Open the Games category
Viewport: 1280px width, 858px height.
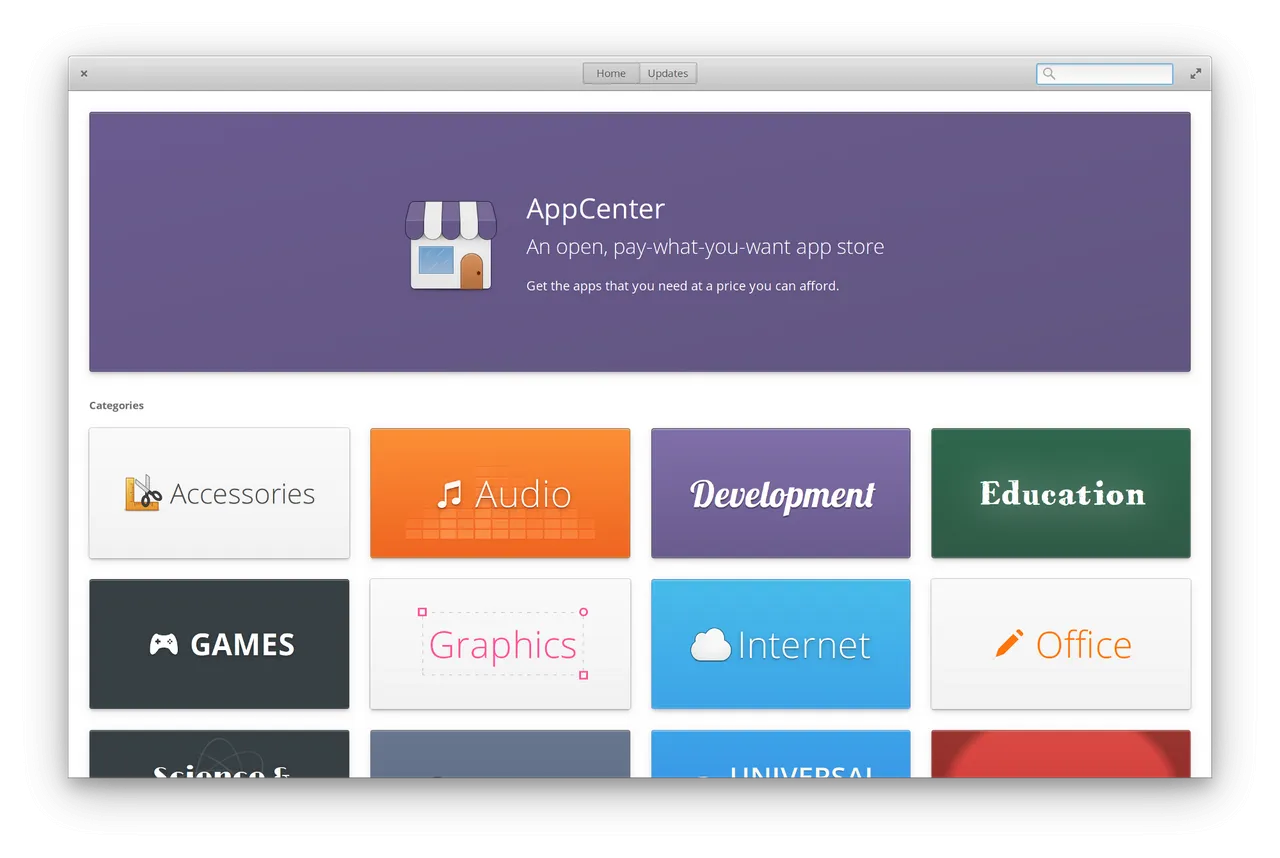pyautogui.click(x=219, y=644)
